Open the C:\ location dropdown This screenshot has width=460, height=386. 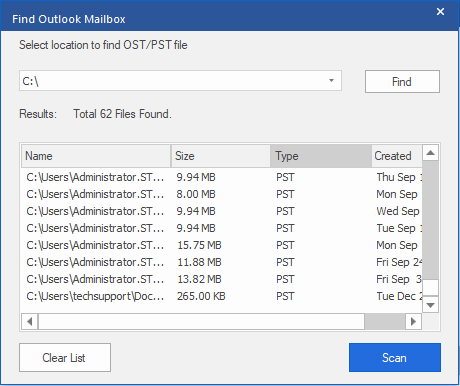(x=331, y=81)
